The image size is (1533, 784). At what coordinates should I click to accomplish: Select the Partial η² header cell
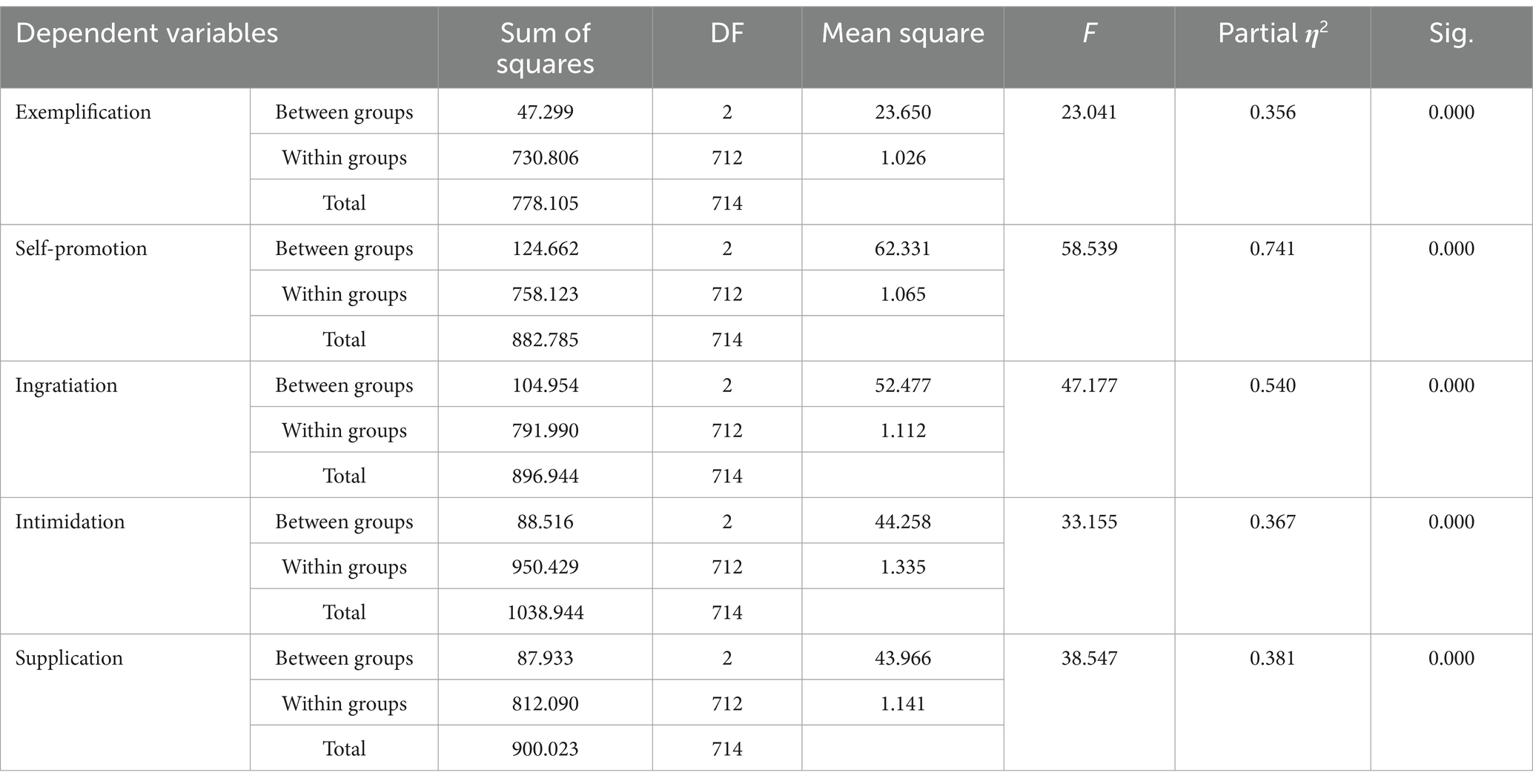tap(1272, 34)
